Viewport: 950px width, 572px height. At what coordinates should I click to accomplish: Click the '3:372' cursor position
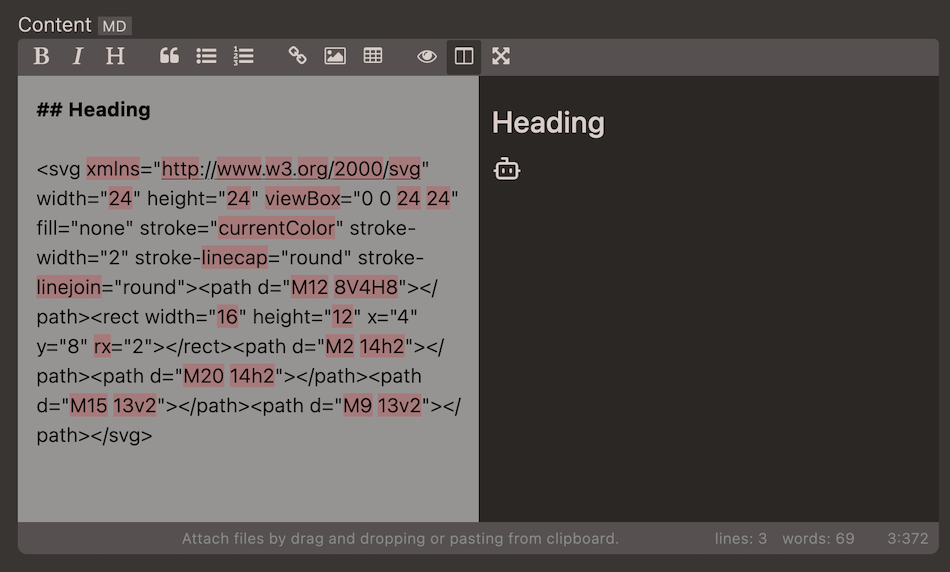pyautogui.click(x=908, y=539)
